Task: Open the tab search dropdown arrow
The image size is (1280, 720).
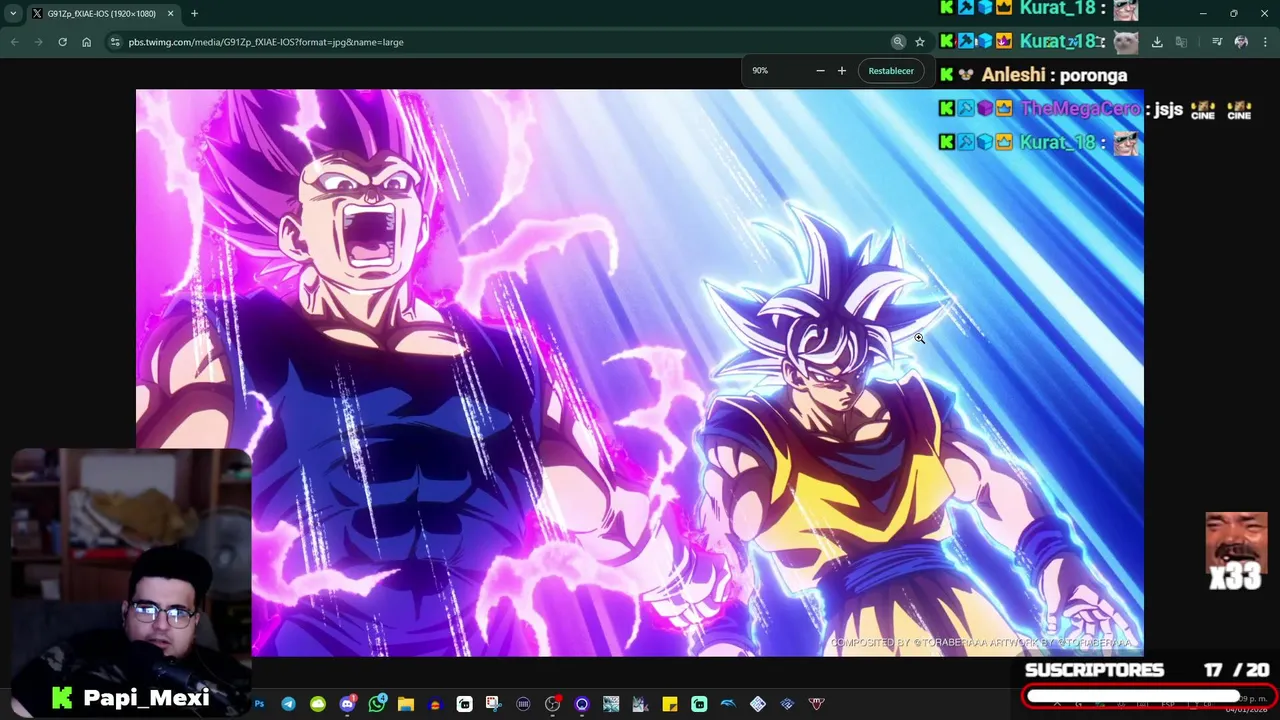Action: coord(13,13)
